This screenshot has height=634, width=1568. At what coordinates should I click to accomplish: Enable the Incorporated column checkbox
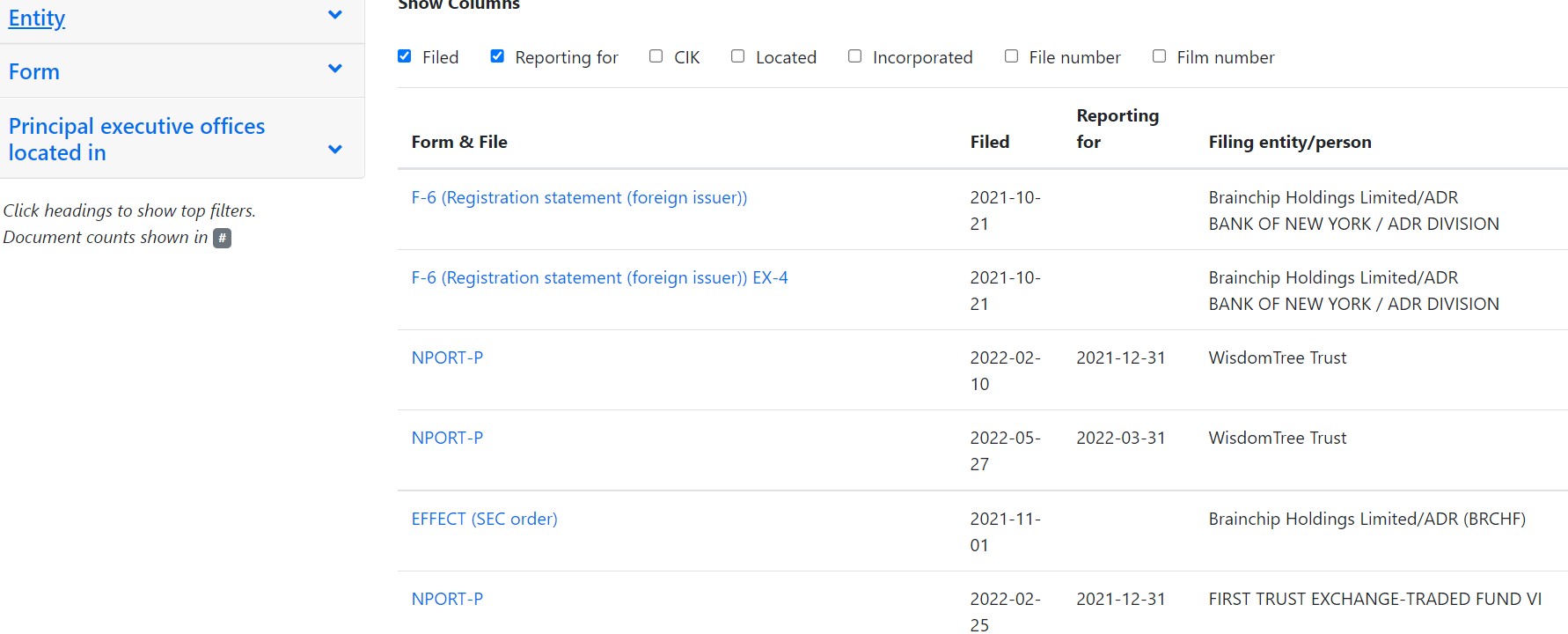pos(854,56)
